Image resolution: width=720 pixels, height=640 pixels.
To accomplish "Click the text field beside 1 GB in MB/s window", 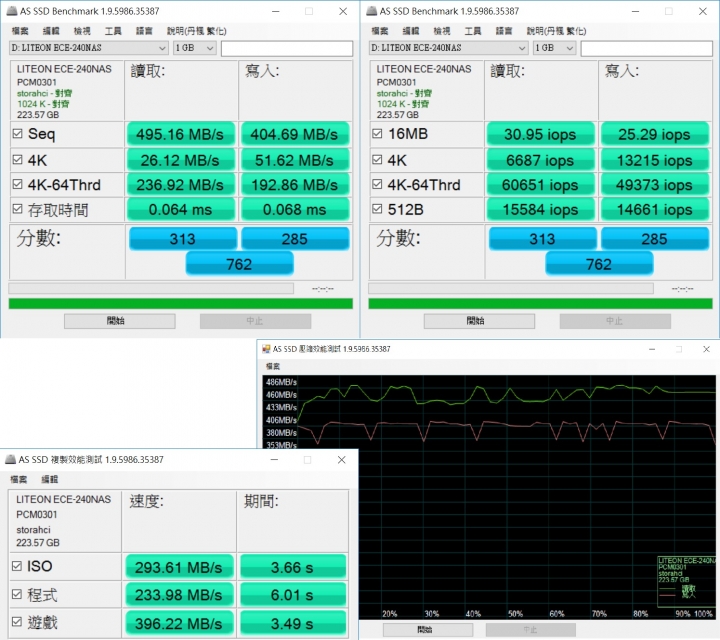I will pos(287,48).
